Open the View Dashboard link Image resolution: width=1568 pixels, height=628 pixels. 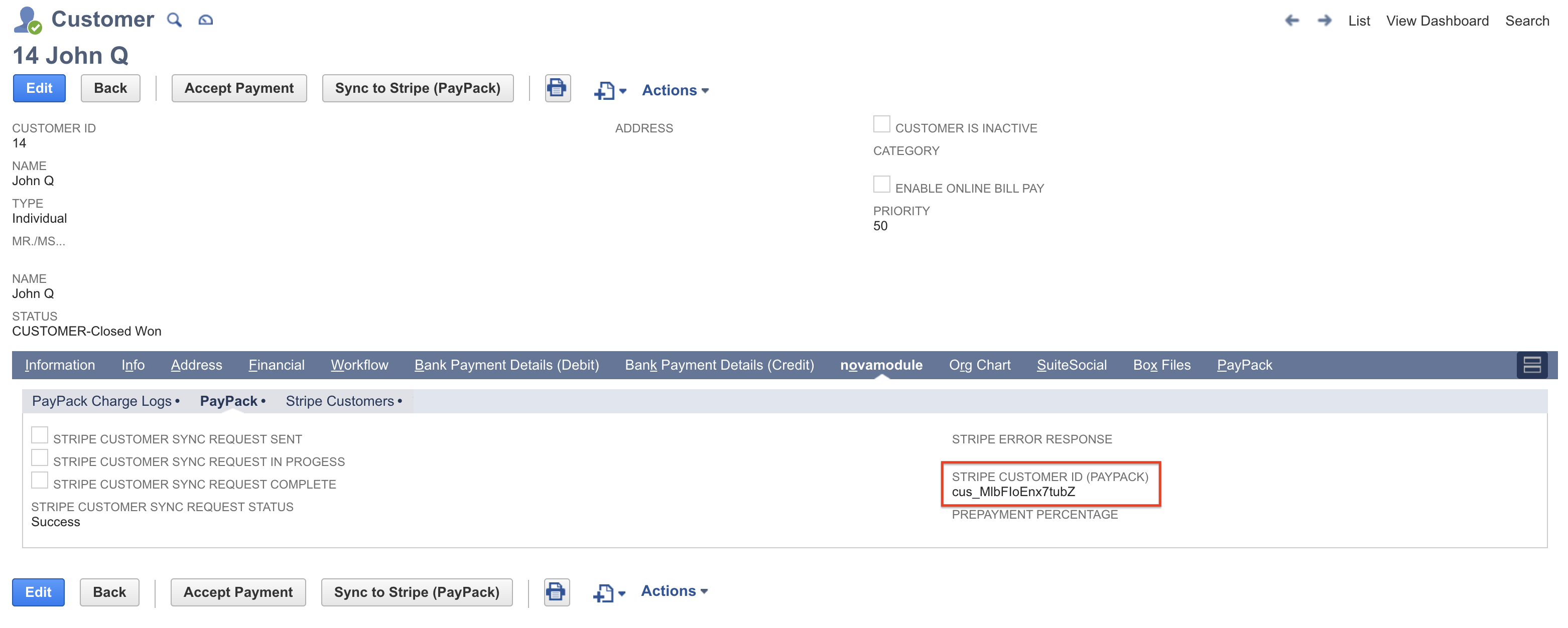coord(1437,21)
